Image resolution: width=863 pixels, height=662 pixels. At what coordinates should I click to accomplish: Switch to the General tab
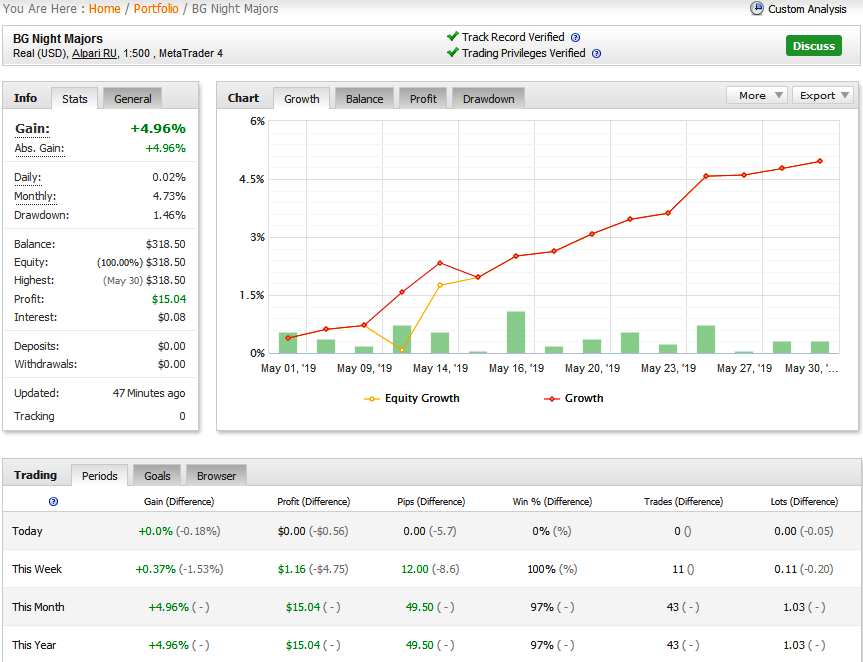(133, 99)
